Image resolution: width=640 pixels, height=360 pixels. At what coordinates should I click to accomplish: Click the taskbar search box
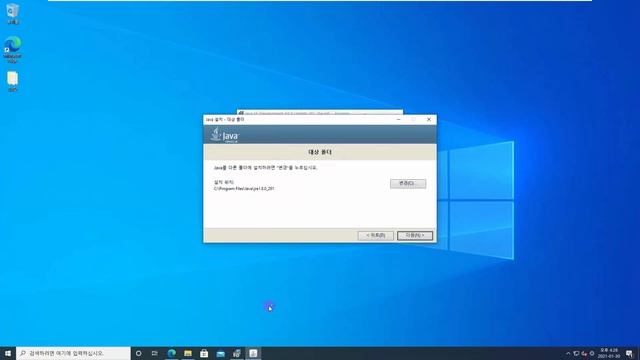coord(73,353)
